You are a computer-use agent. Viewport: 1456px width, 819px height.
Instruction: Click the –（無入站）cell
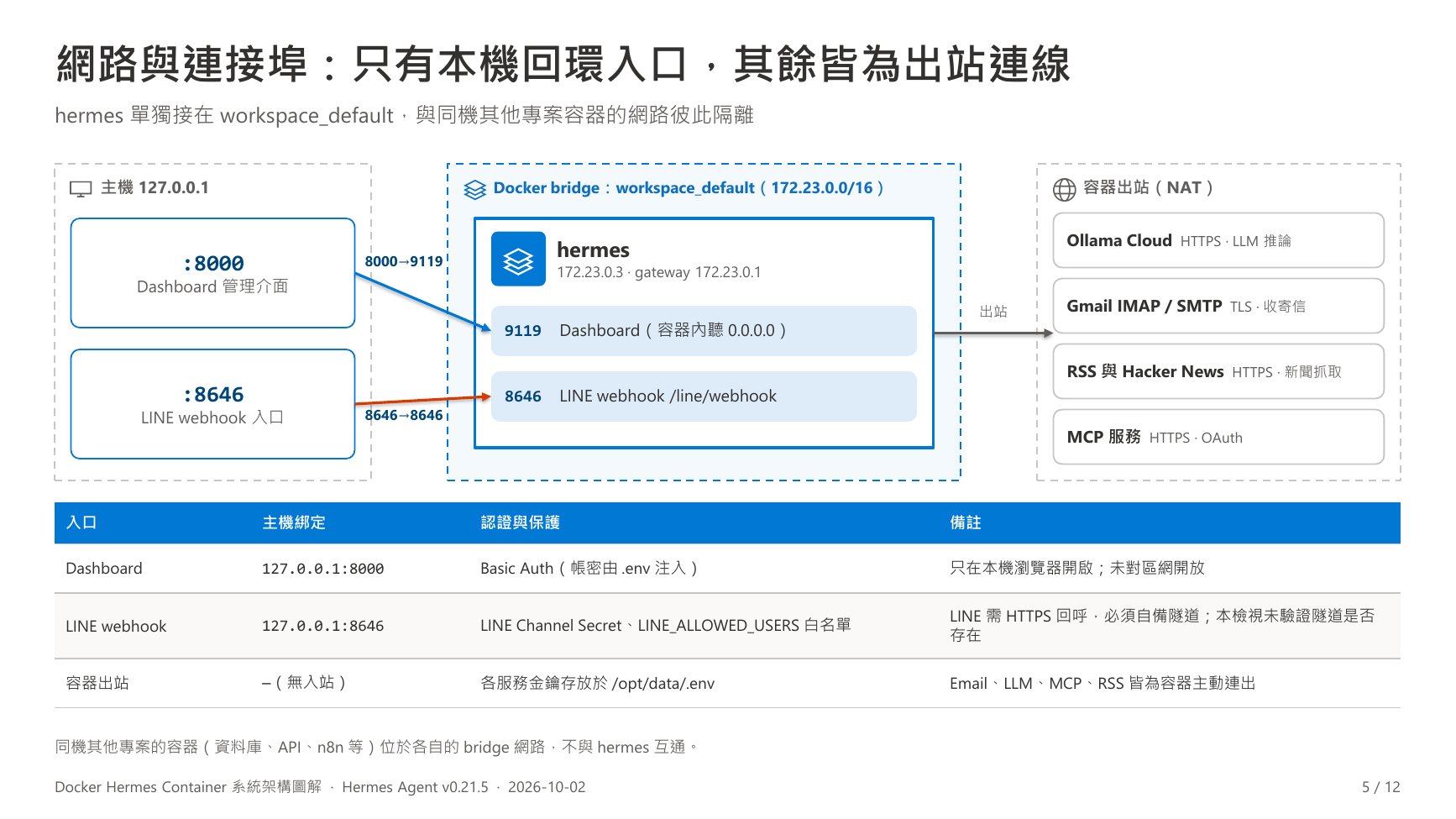point(304,683)
